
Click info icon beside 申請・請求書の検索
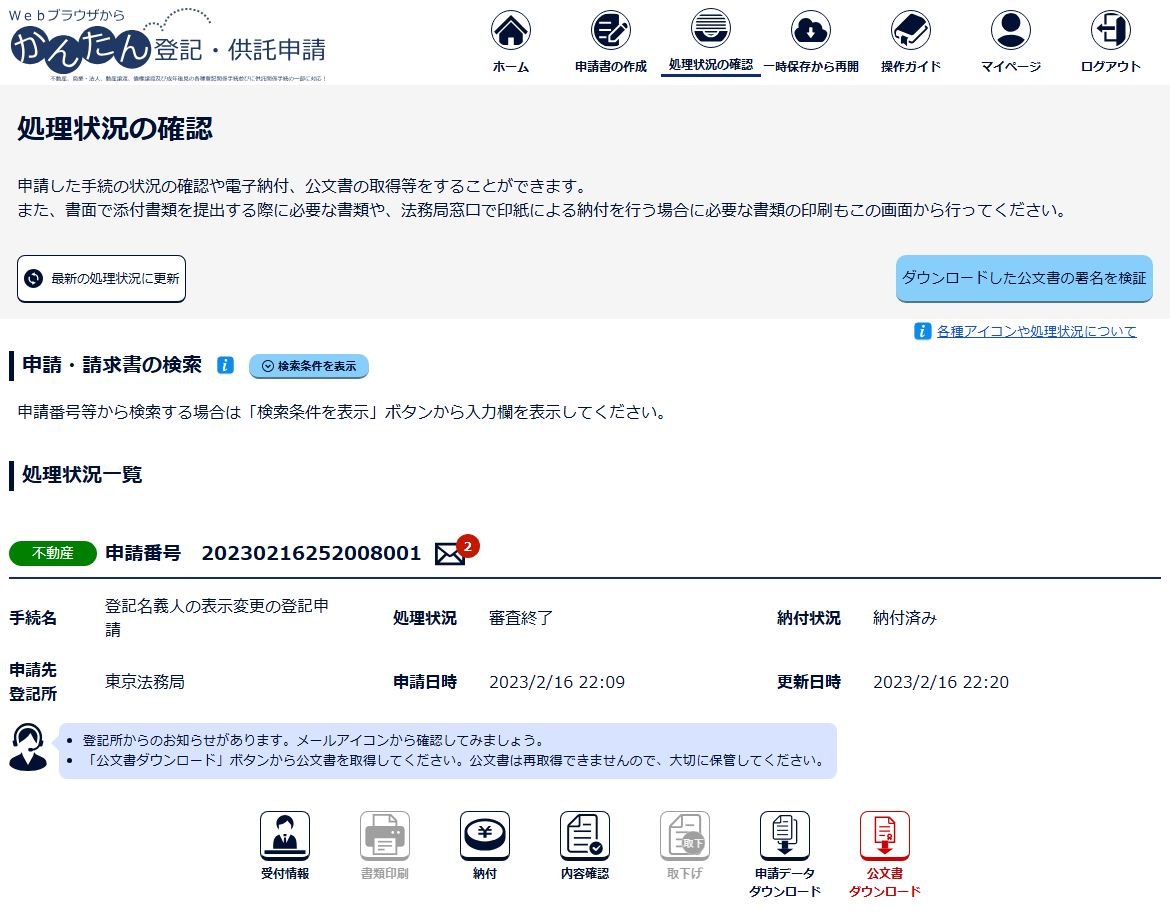click(225, 366)
